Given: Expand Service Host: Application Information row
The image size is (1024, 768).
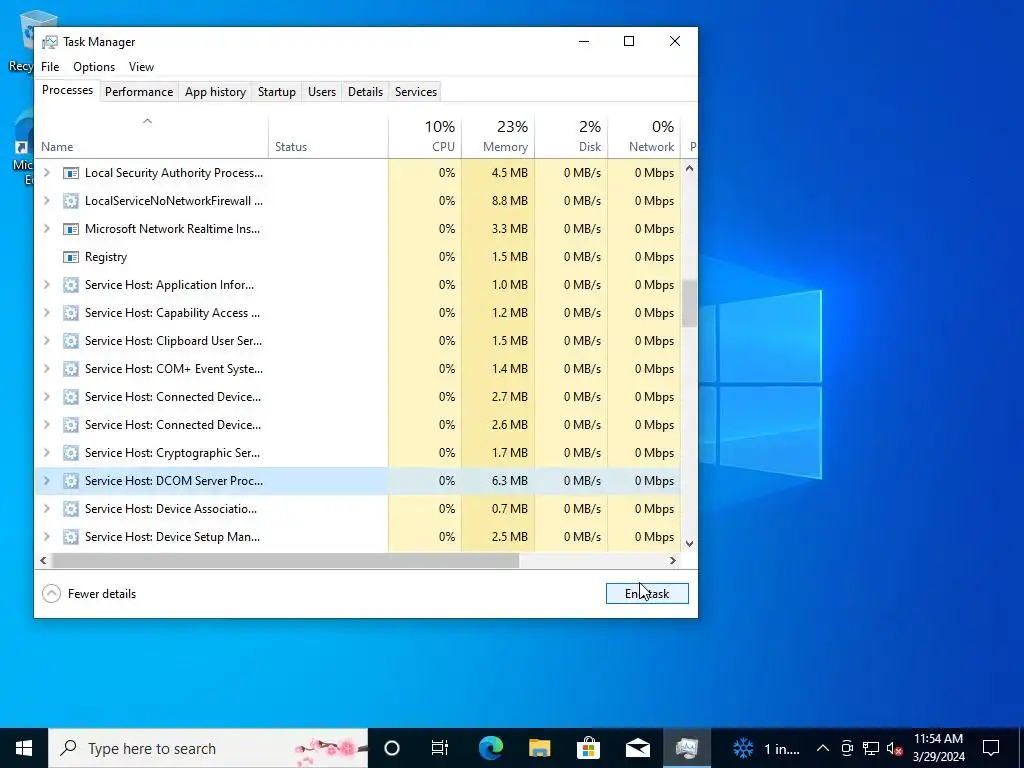Looking at the screenshot, I should coord(46,285).
